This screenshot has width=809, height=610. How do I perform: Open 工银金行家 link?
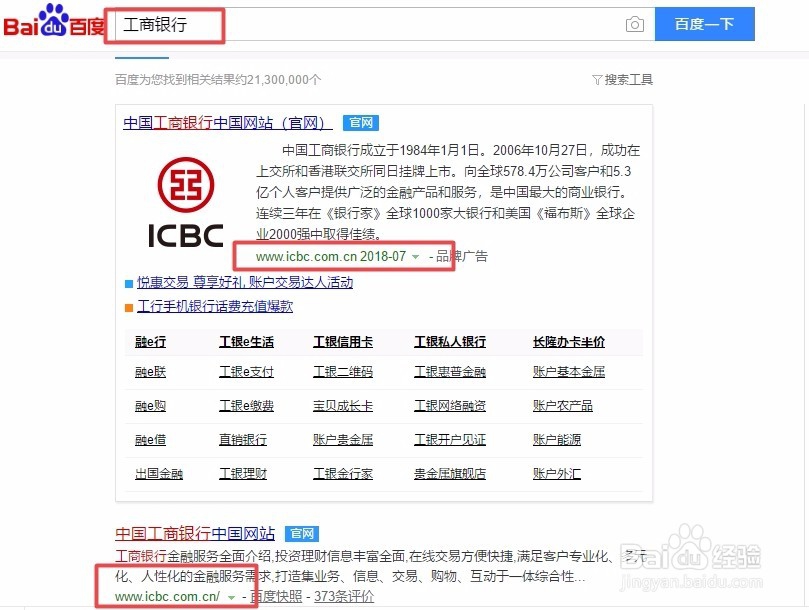[x=343, y=474]
